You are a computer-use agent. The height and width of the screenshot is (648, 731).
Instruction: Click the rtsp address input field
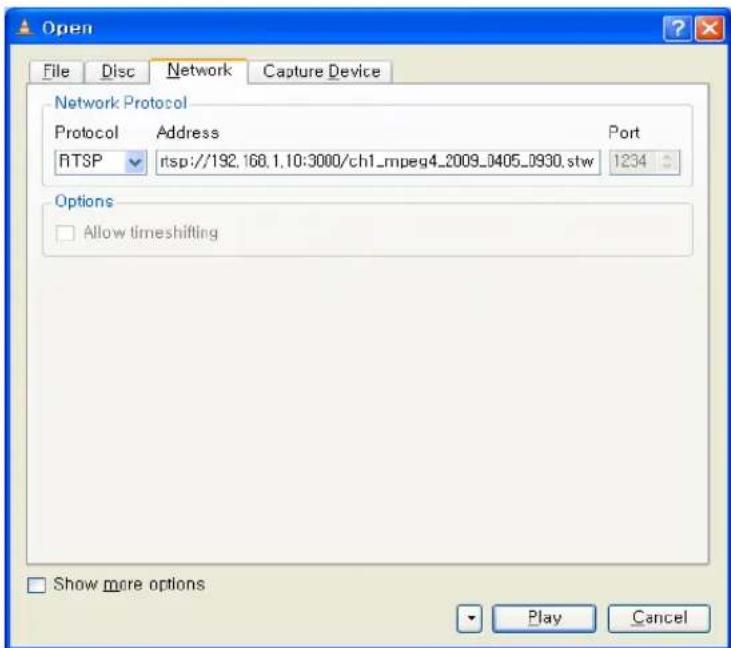[378, 162]
